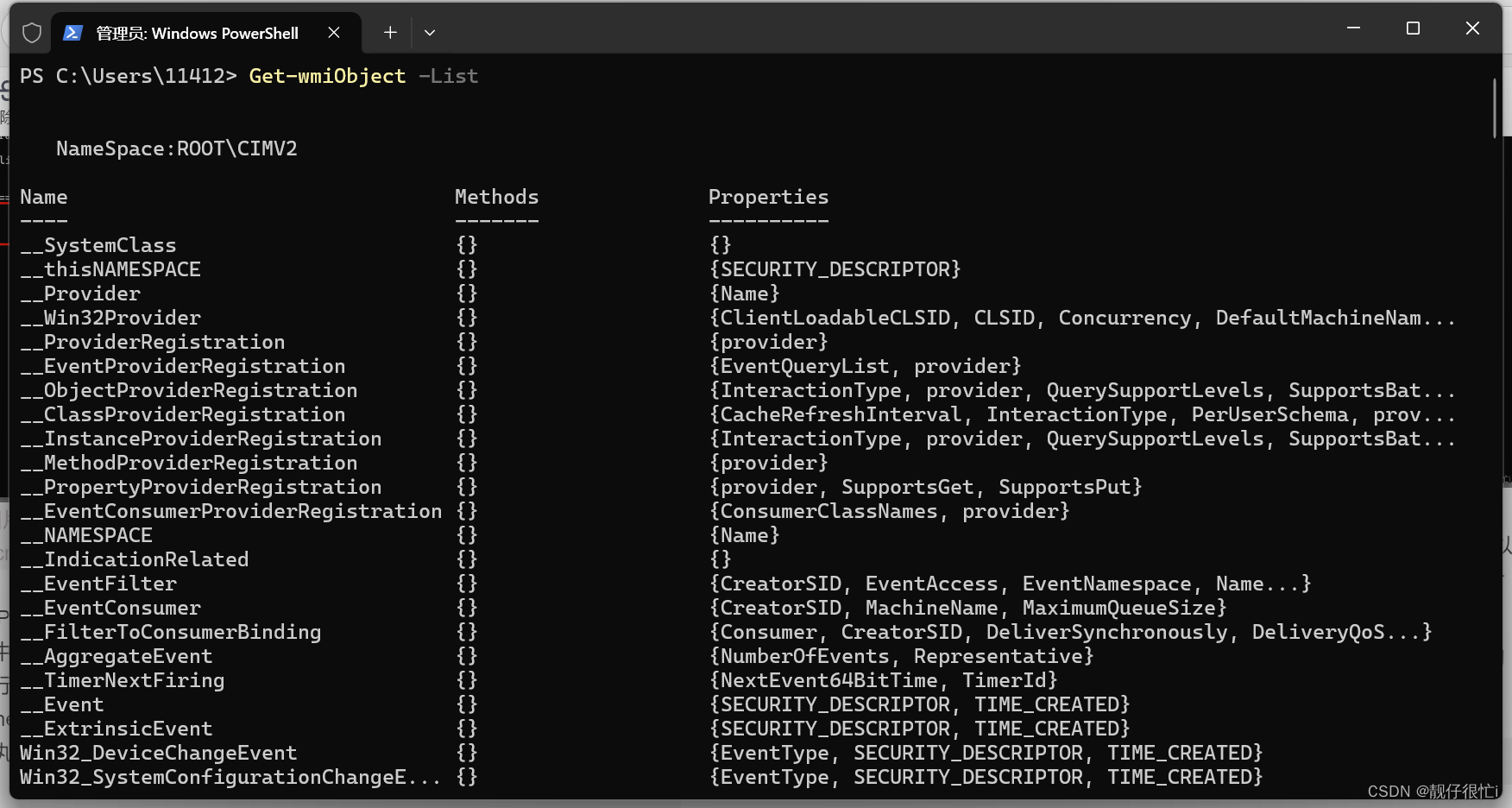Click the NameSpace:ROOT\CIMV2 line

coord(177,148)
